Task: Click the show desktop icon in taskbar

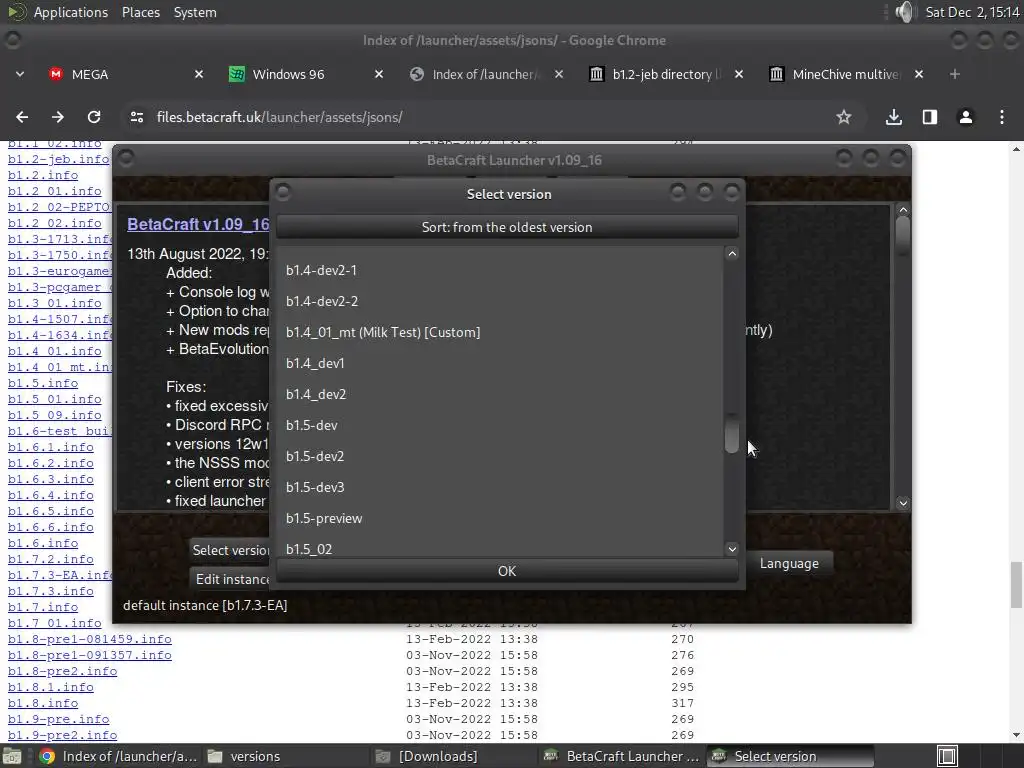Action: 12,756
